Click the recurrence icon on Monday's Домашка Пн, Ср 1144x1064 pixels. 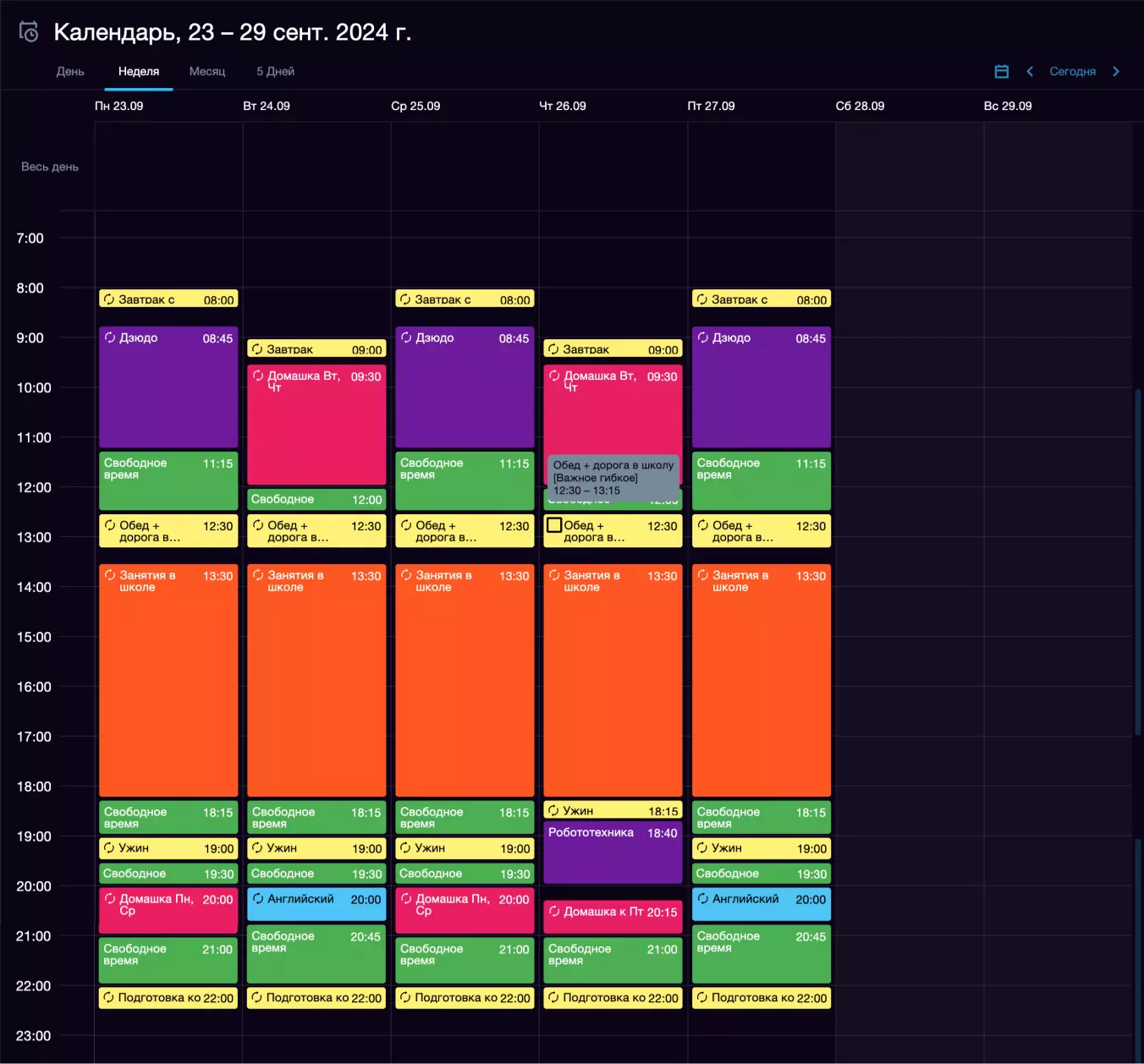click(110, 899)
